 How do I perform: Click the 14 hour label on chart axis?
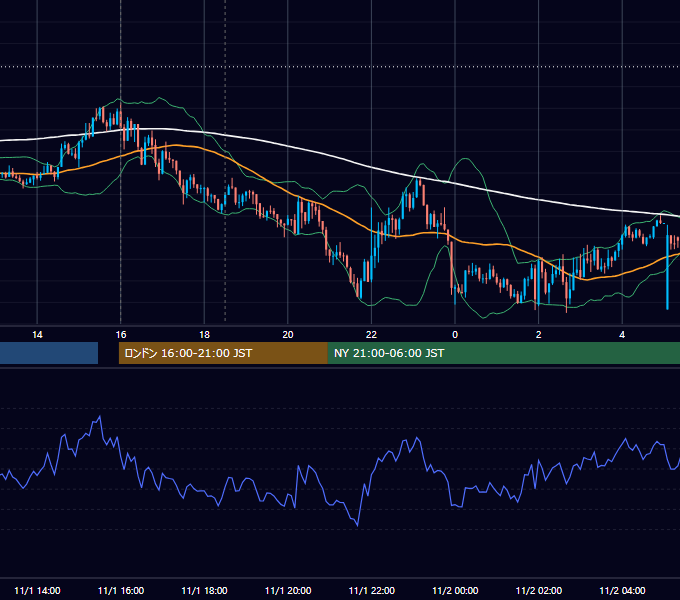(37, 335)
